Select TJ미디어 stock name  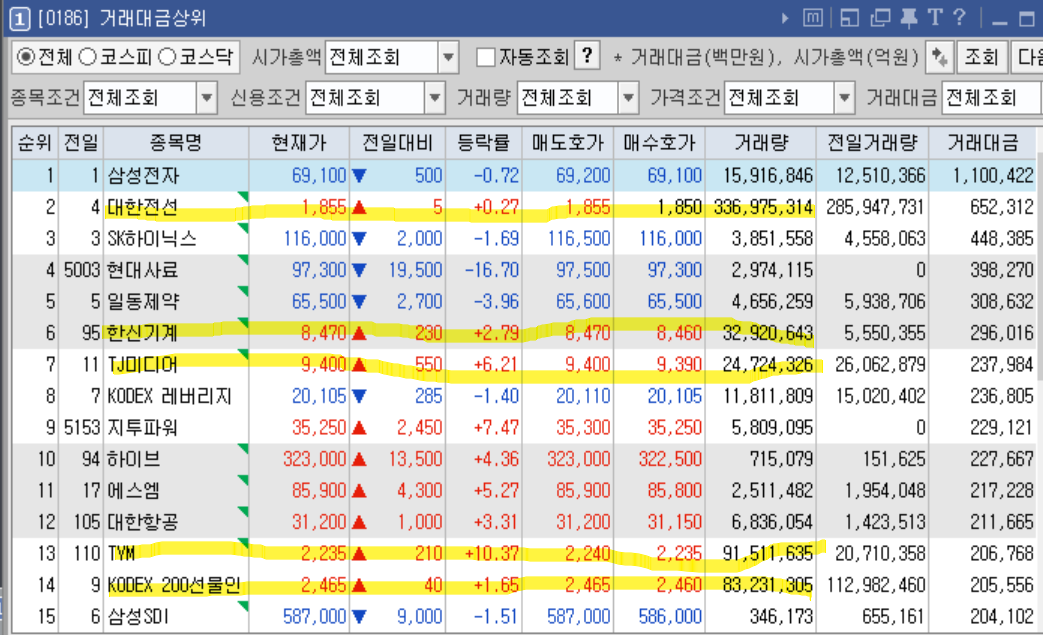(142, 364)
